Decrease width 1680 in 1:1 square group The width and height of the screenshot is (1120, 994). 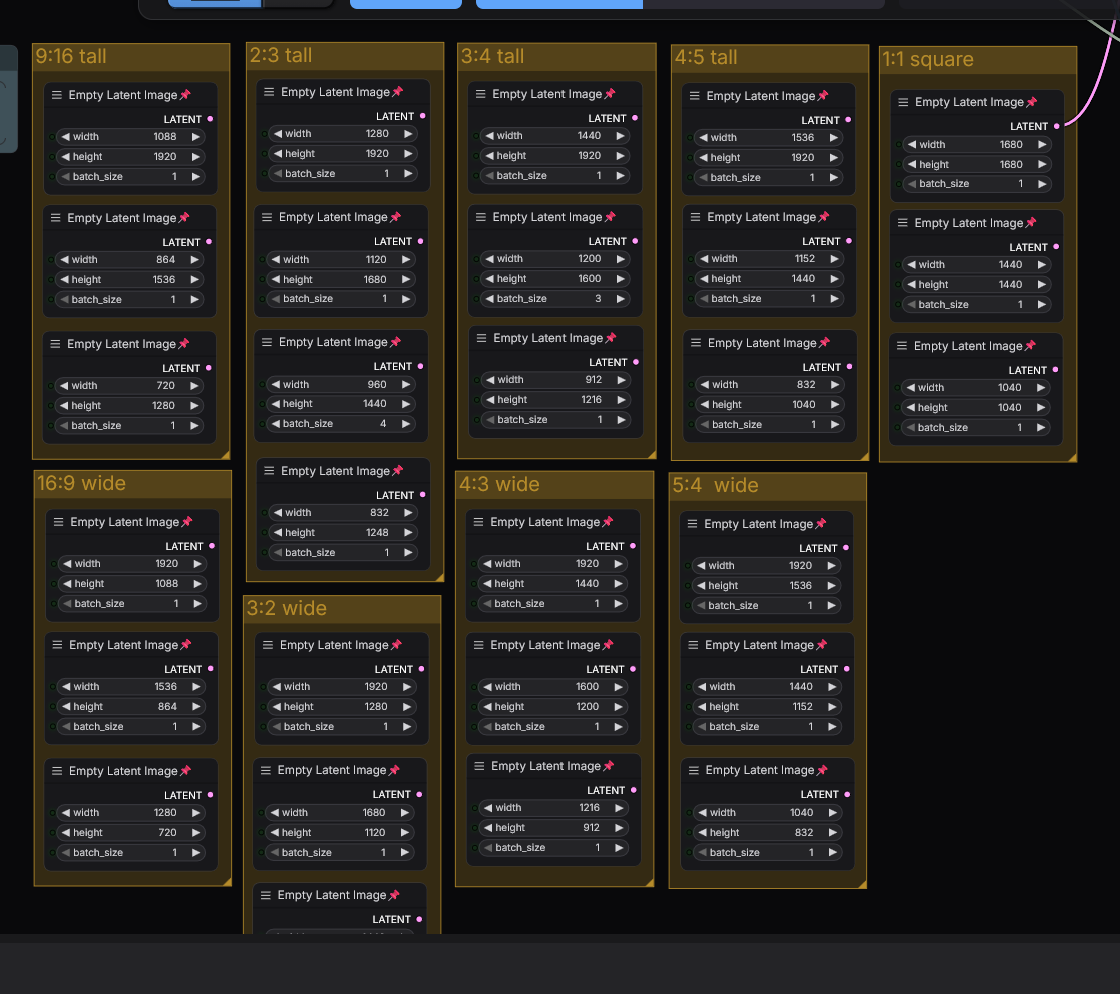coord(911,144)
